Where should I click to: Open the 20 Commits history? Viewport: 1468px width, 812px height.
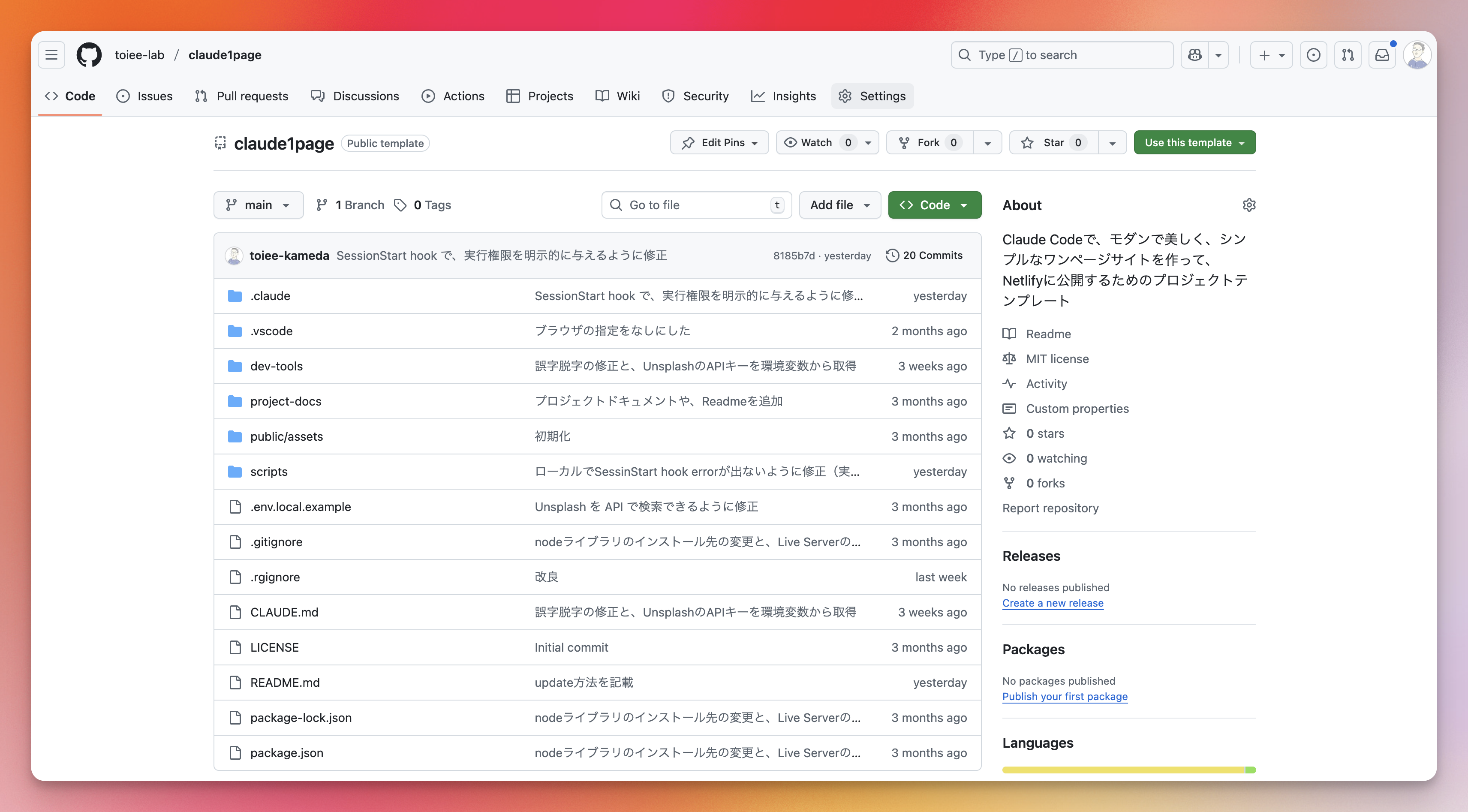(924, 255)
